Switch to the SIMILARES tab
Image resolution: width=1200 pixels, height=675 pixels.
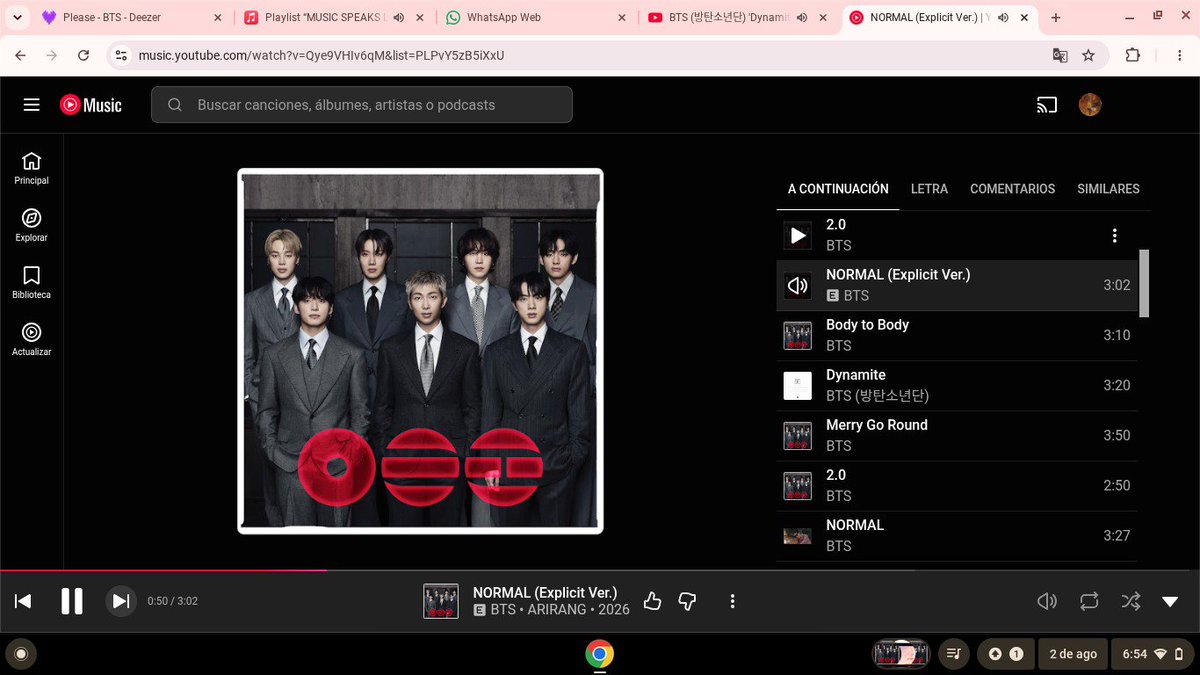pos(1108,189)
